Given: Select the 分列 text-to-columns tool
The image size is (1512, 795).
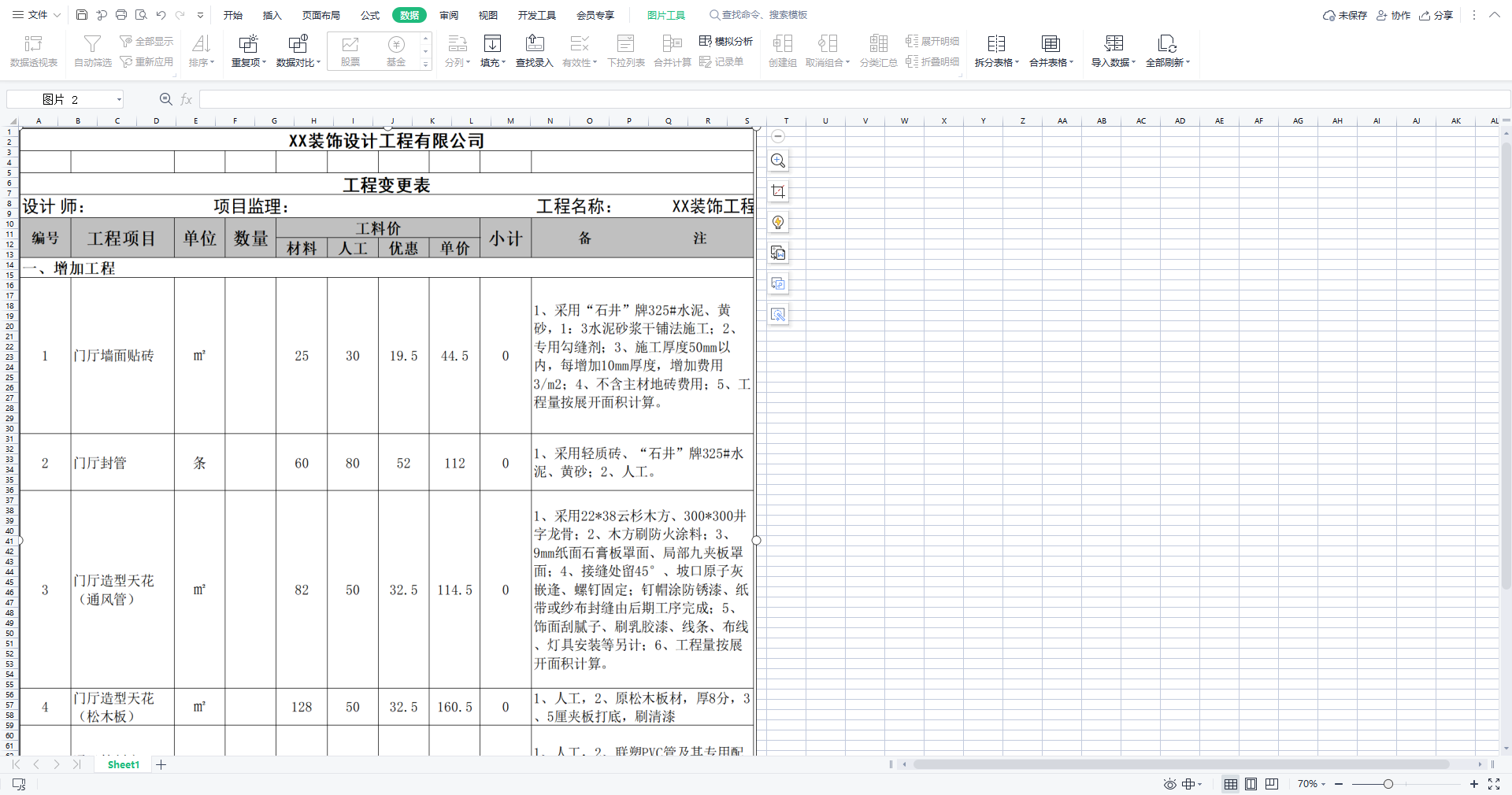Looking at the screenshot, I should (457, 50).
